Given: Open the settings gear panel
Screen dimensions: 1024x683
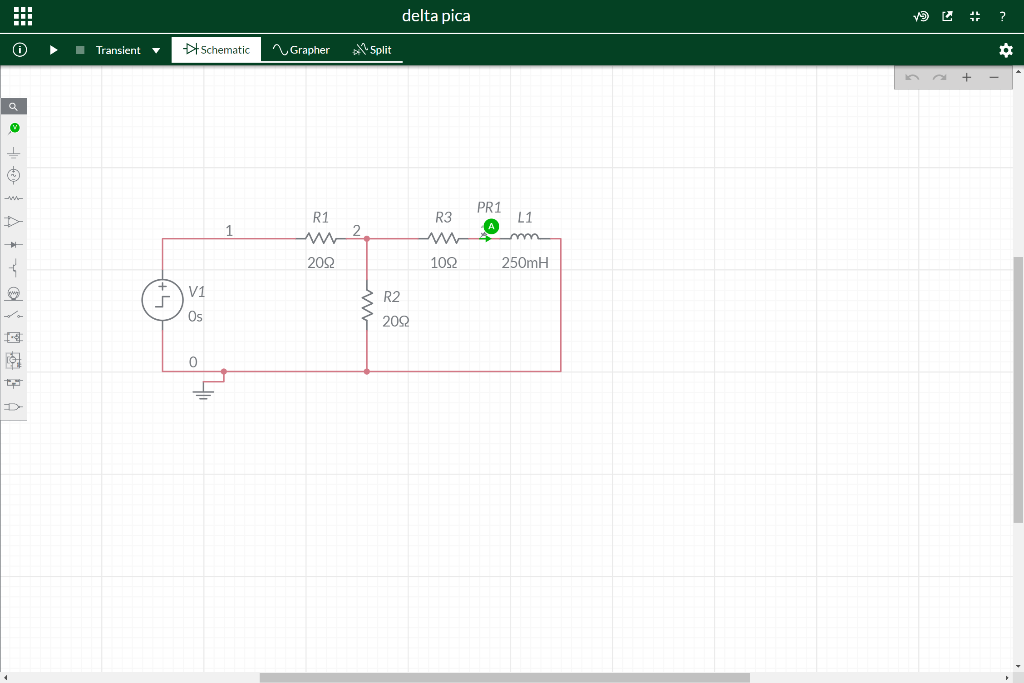Looking at the screenshot, I should 1006,50.
